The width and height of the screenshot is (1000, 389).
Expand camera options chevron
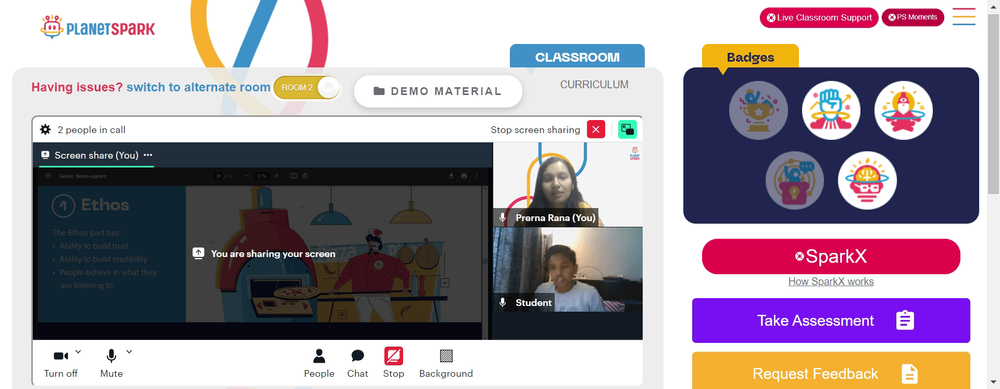click(x=78, y=351)
